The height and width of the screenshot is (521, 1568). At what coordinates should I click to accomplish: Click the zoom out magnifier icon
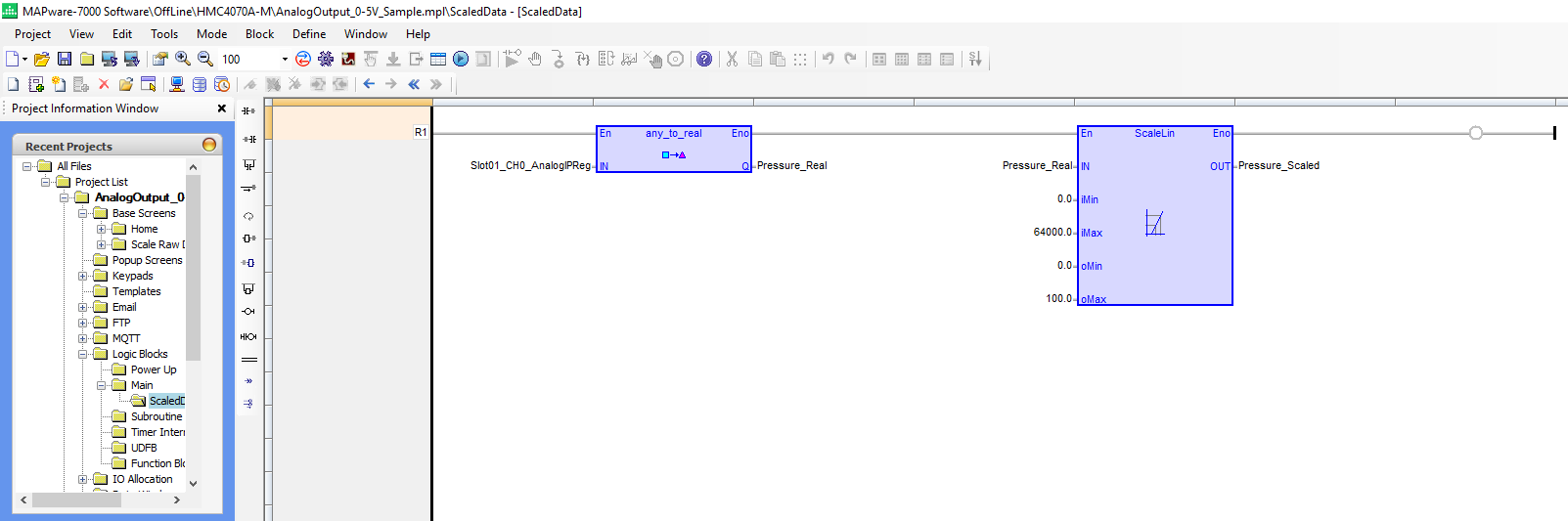(205, 60)
